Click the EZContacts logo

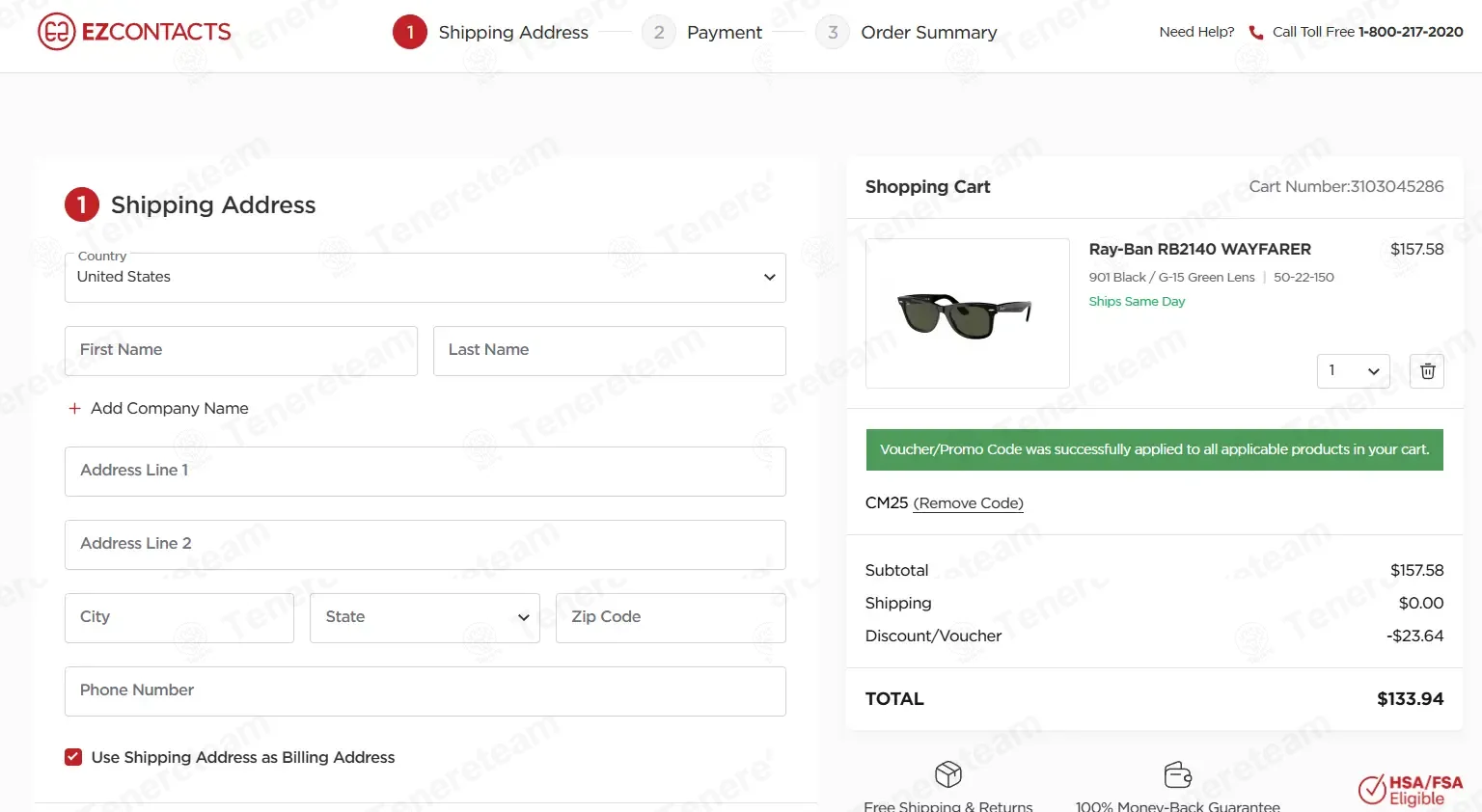(134, 32)
